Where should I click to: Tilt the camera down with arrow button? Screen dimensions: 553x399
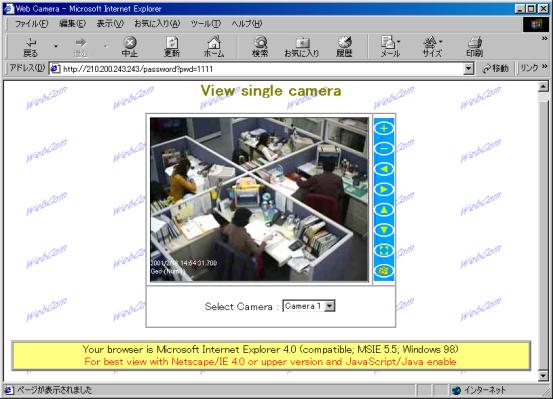384,230
